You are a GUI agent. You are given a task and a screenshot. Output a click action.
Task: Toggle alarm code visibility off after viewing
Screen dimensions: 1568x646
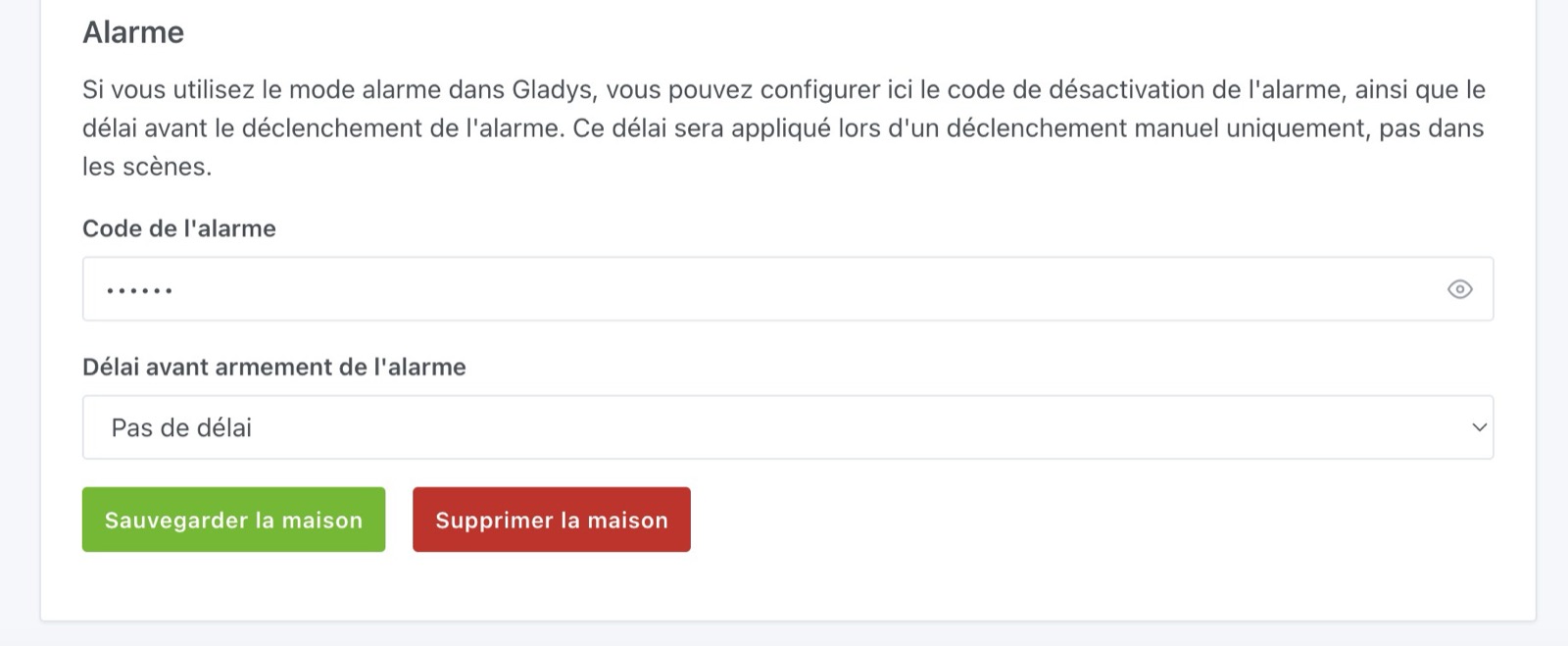tap(1460, 289)
